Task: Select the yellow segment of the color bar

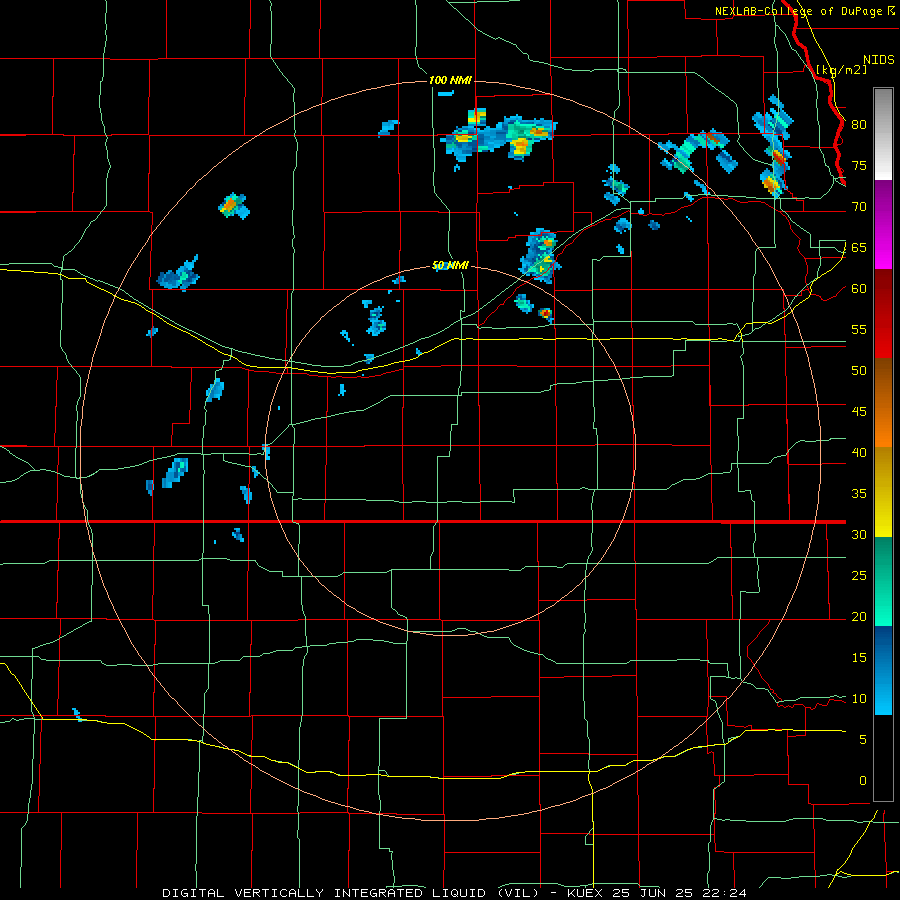Action: [x=883, y=492]
